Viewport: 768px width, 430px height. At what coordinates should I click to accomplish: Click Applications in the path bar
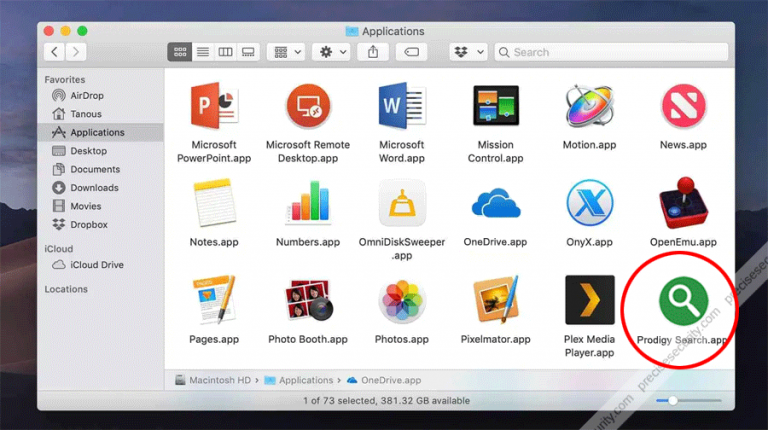tap(299, 380)
